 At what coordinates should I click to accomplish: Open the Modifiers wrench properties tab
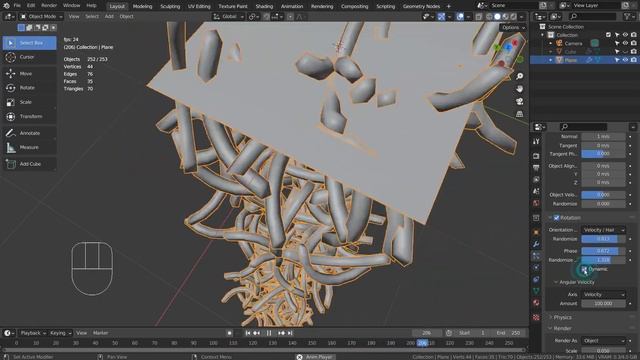pos(536,244)
